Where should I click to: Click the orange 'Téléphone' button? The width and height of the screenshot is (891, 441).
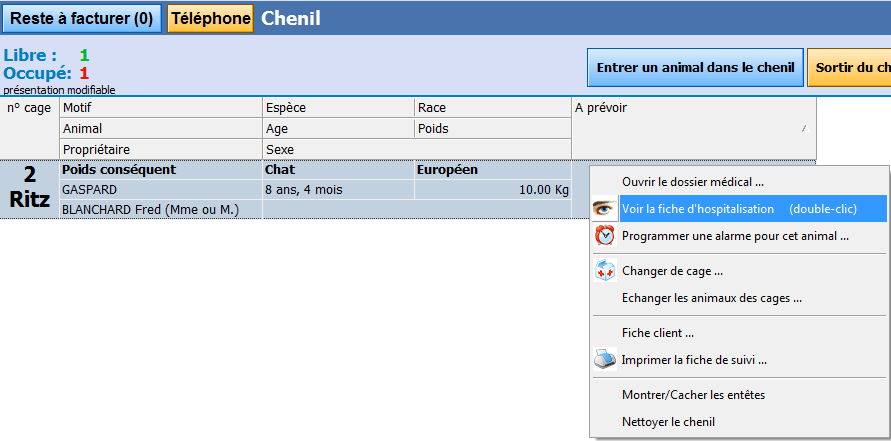pyautogui.click(x=209, y=19)
